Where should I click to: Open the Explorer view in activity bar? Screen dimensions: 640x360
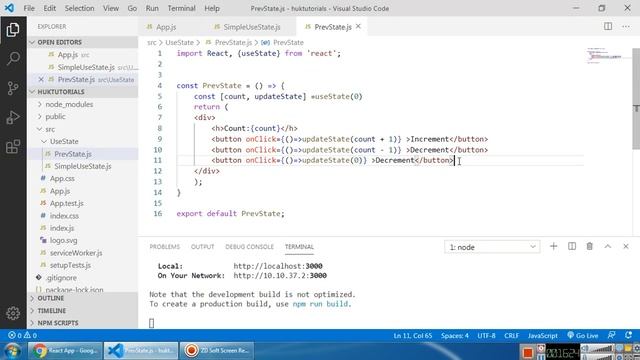(13, 30)
